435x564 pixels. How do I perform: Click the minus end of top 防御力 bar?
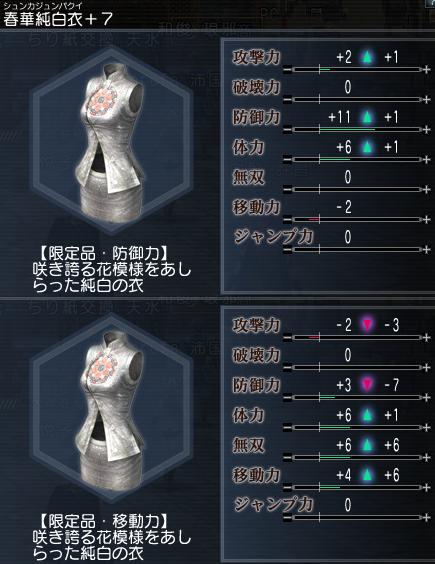[287, 129]
